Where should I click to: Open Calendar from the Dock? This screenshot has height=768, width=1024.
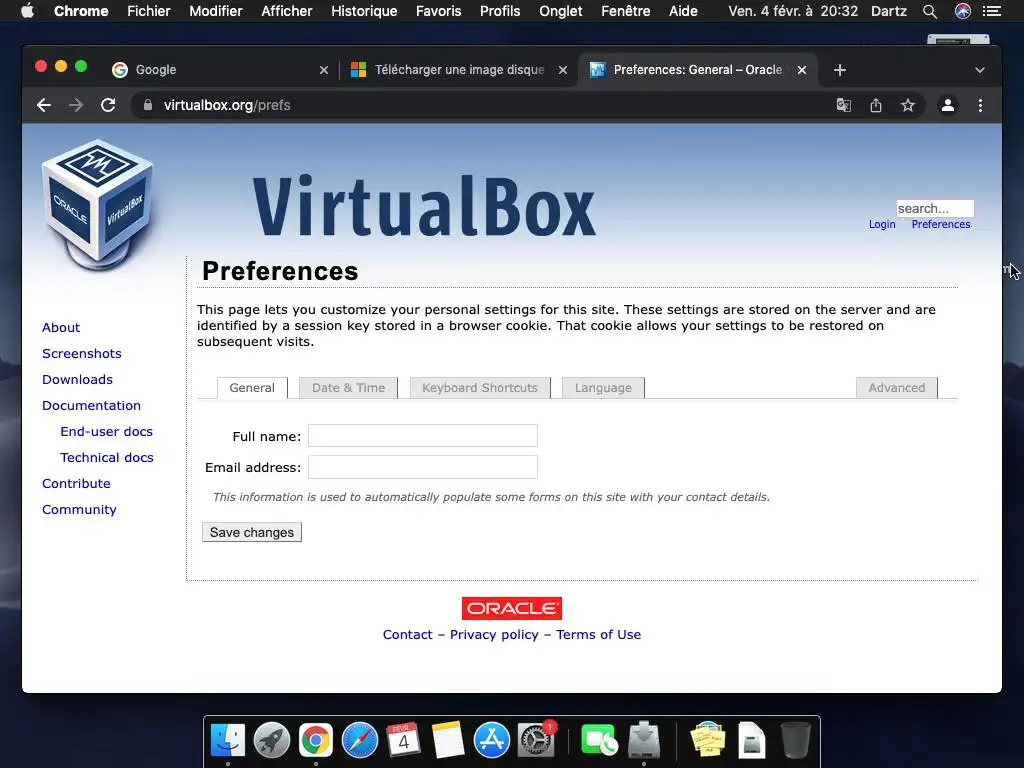coord(404,741)
